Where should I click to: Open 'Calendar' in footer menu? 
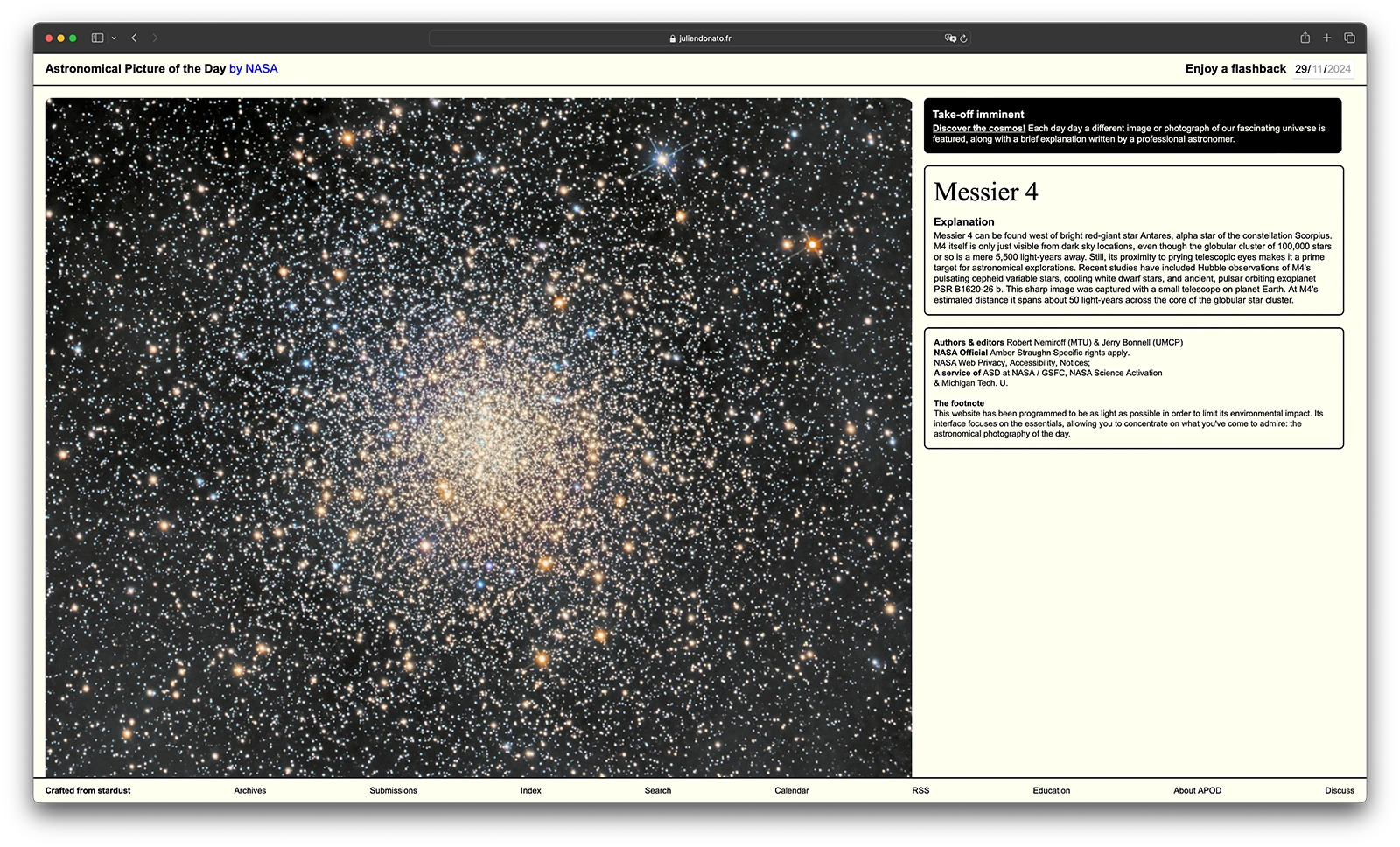click(x=792, y=790)
